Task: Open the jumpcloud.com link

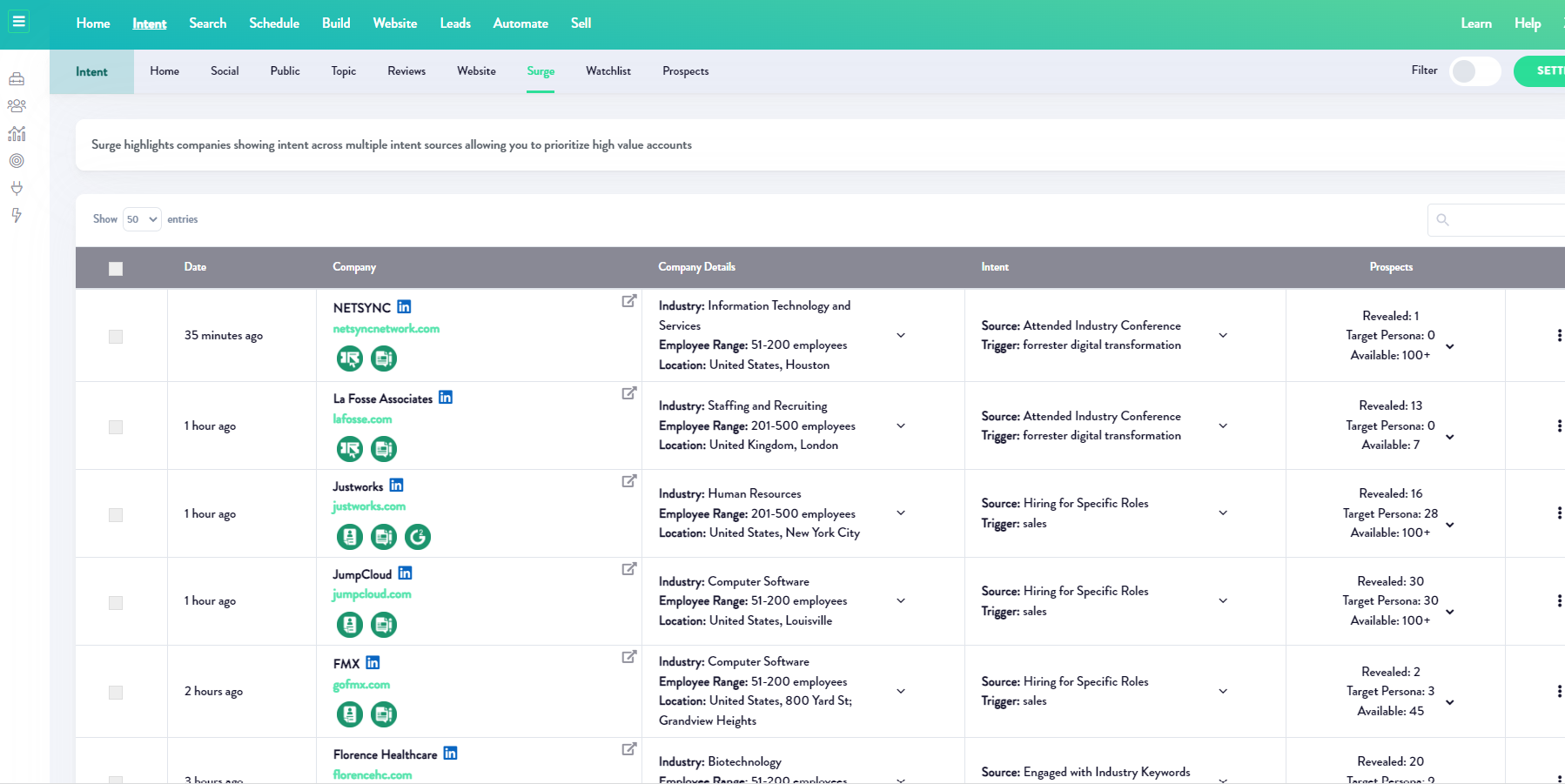Action: pos(372,594)
